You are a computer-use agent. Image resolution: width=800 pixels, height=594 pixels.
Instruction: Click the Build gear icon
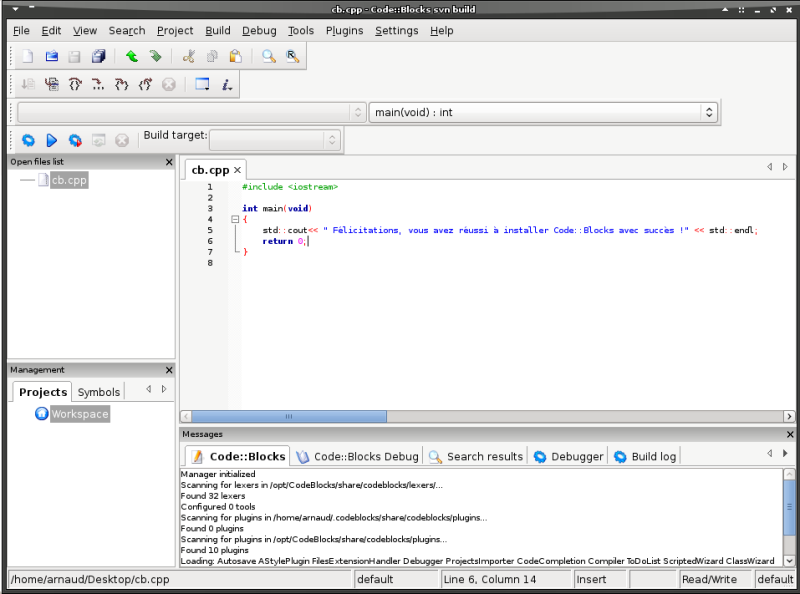point(28,141)
